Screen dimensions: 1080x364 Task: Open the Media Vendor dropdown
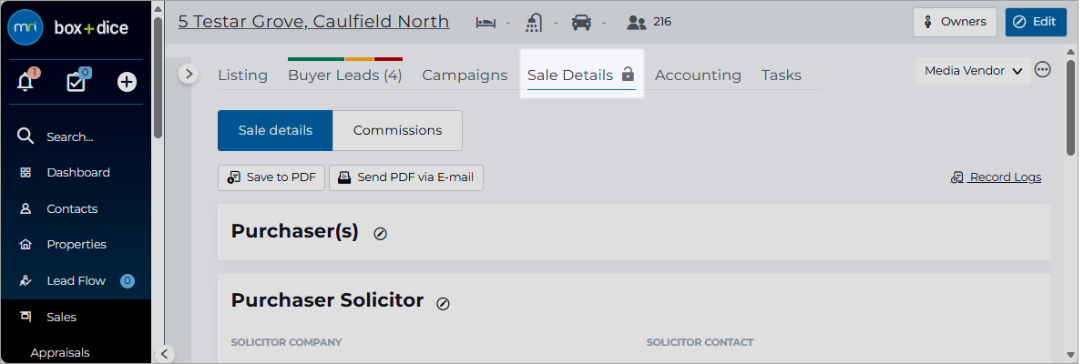click(x=973, y=70)
